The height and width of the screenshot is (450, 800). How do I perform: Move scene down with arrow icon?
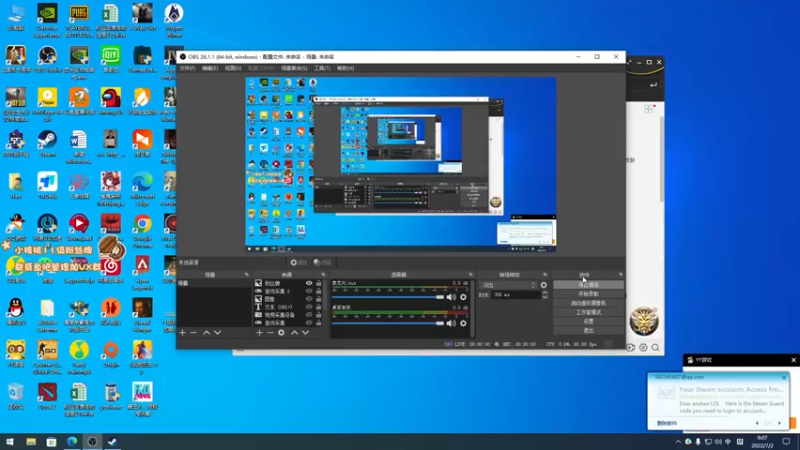click(217, 333)
